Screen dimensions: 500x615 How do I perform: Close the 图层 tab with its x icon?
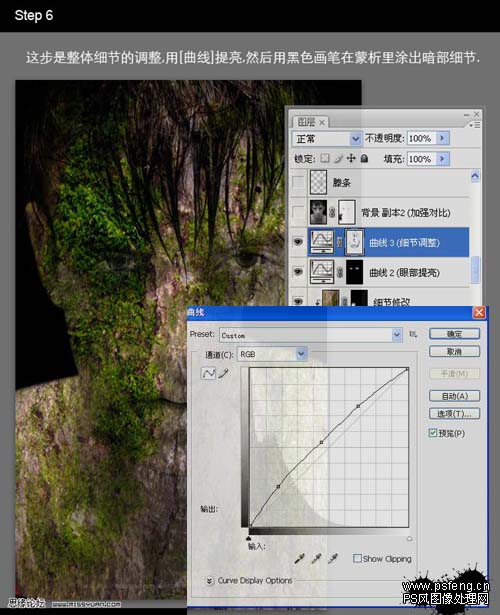point(322,122)
